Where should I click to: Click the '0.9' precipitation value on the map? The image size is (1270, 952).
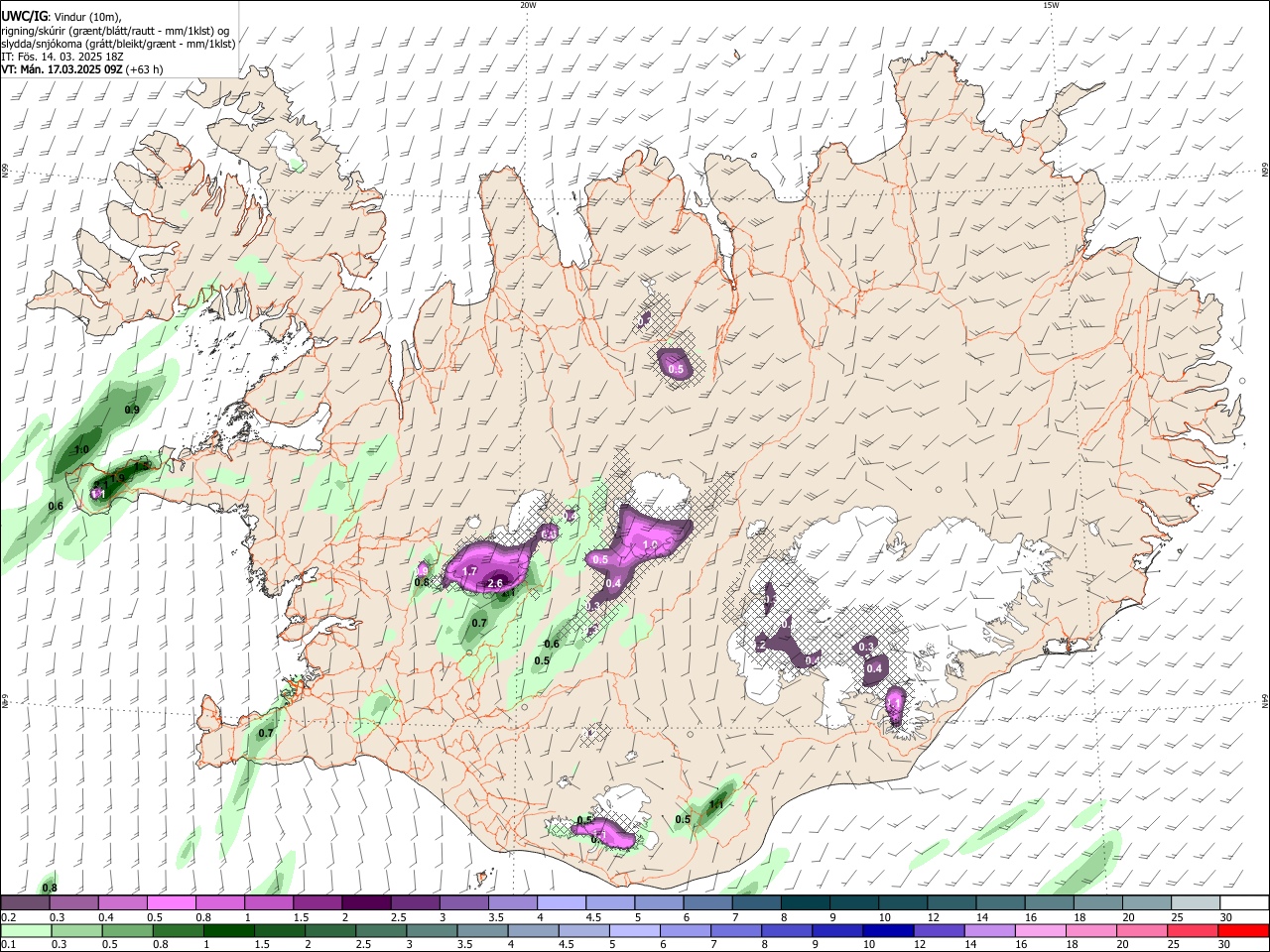[x=132, y=410]
